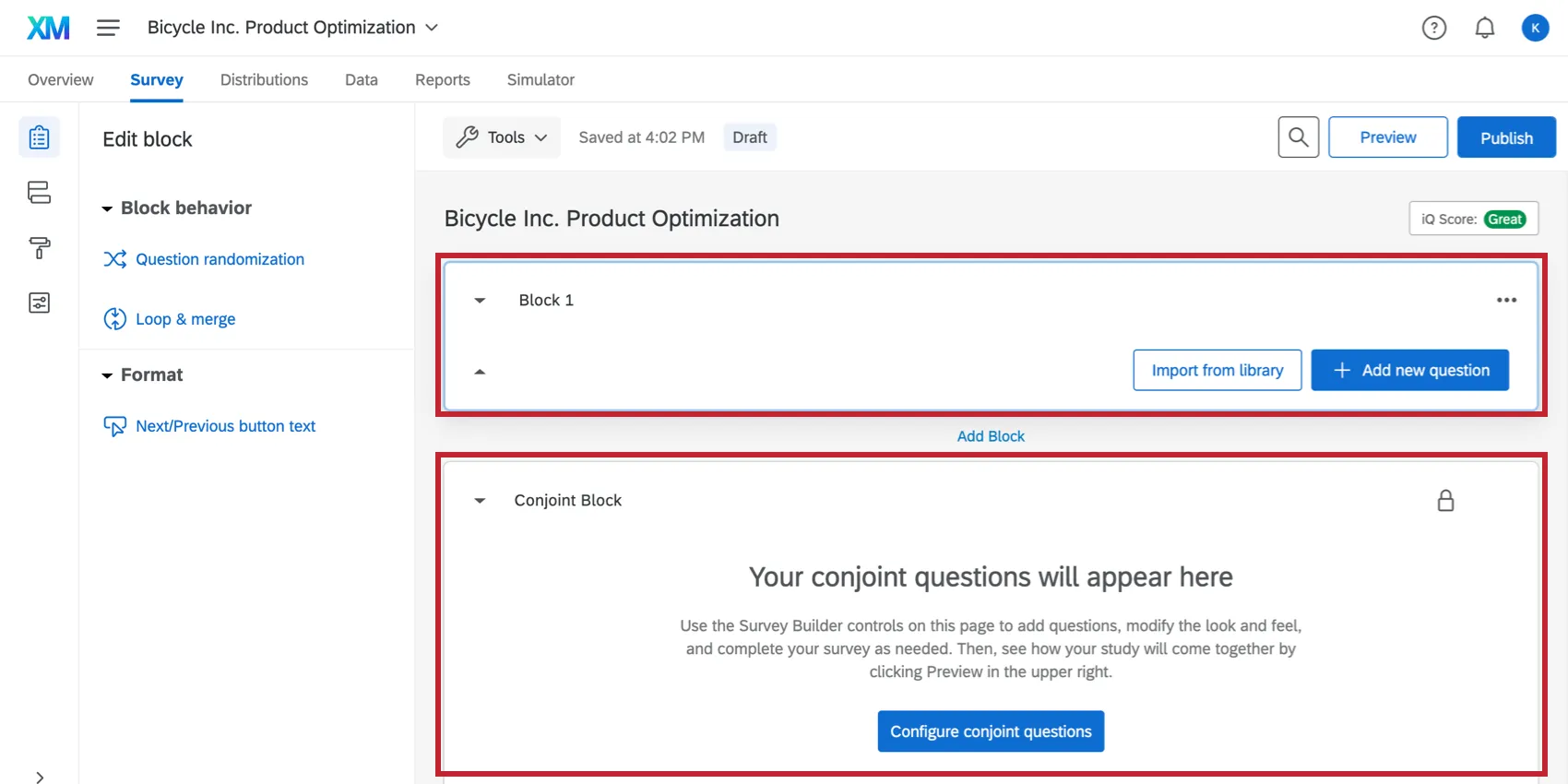Open Block 1 options ellipsis menu

point(1506,300)
